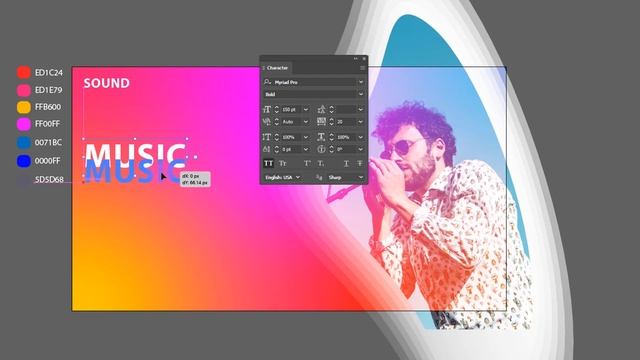
Task: Click the baseline shift stepper arrows
Action: [x=276, y=149]
